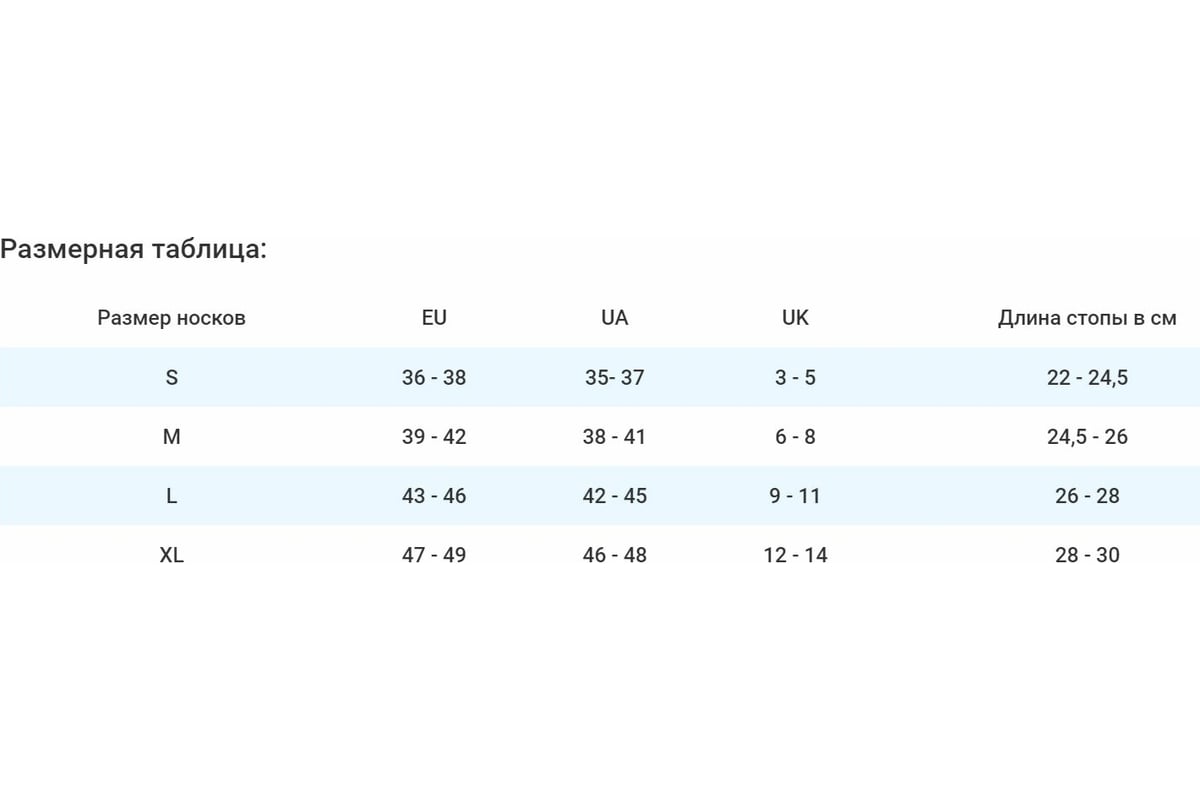1200x800 pixels.
Task: Click the S size row label
Action: (x=171, y=377)
